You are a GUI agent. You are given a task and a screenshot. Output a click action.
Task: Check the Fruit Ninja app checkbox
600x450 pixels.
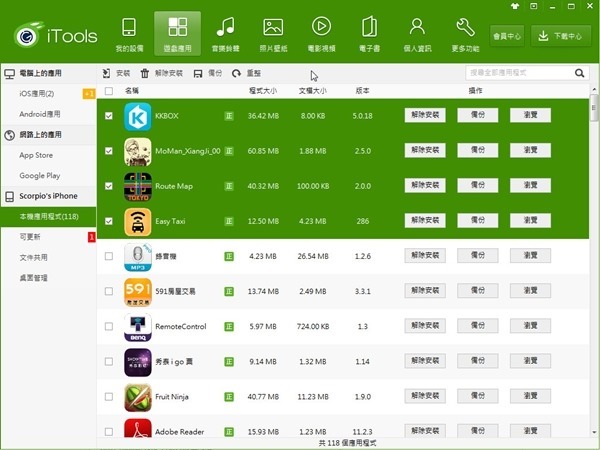[109, 396]
